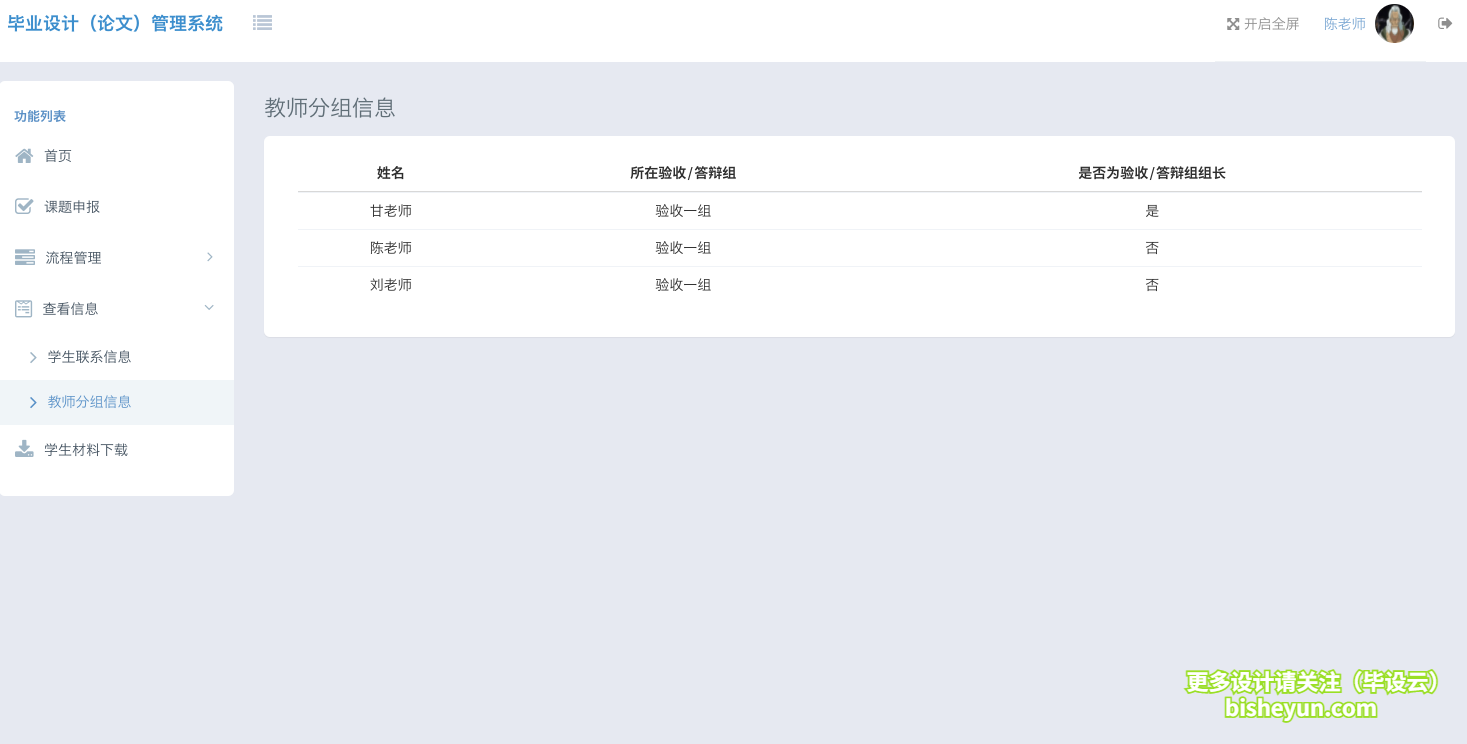Viewport: 1467px width, 744px height.
Task: Click the 否 cell for 刘老师
Action: point(1152,285)
